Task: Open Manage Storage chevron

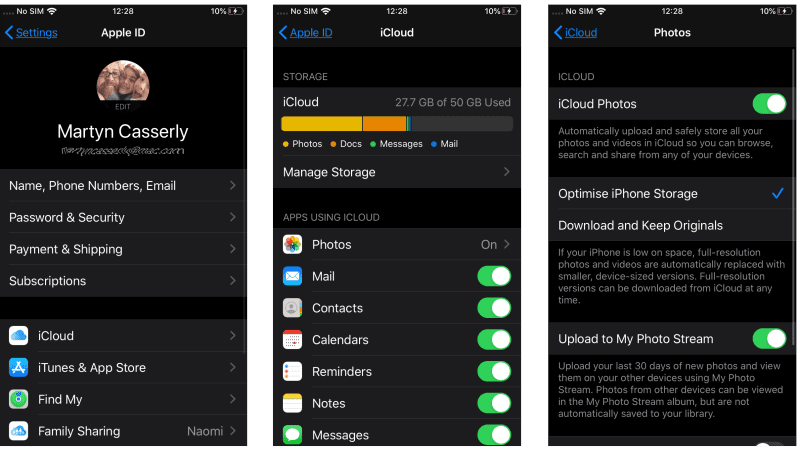Action: pos(507,171)
